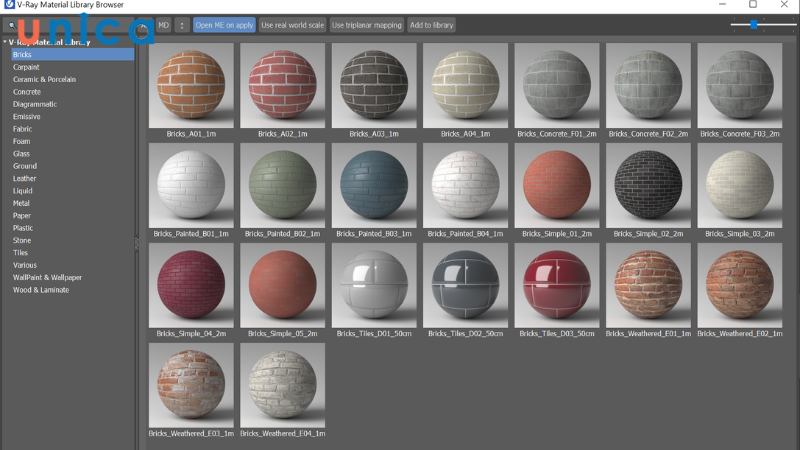This screenshot has height=450, width=800.
Task: Select the Bricks_Weathered_E04_1m material
Action: pos(282,385)
